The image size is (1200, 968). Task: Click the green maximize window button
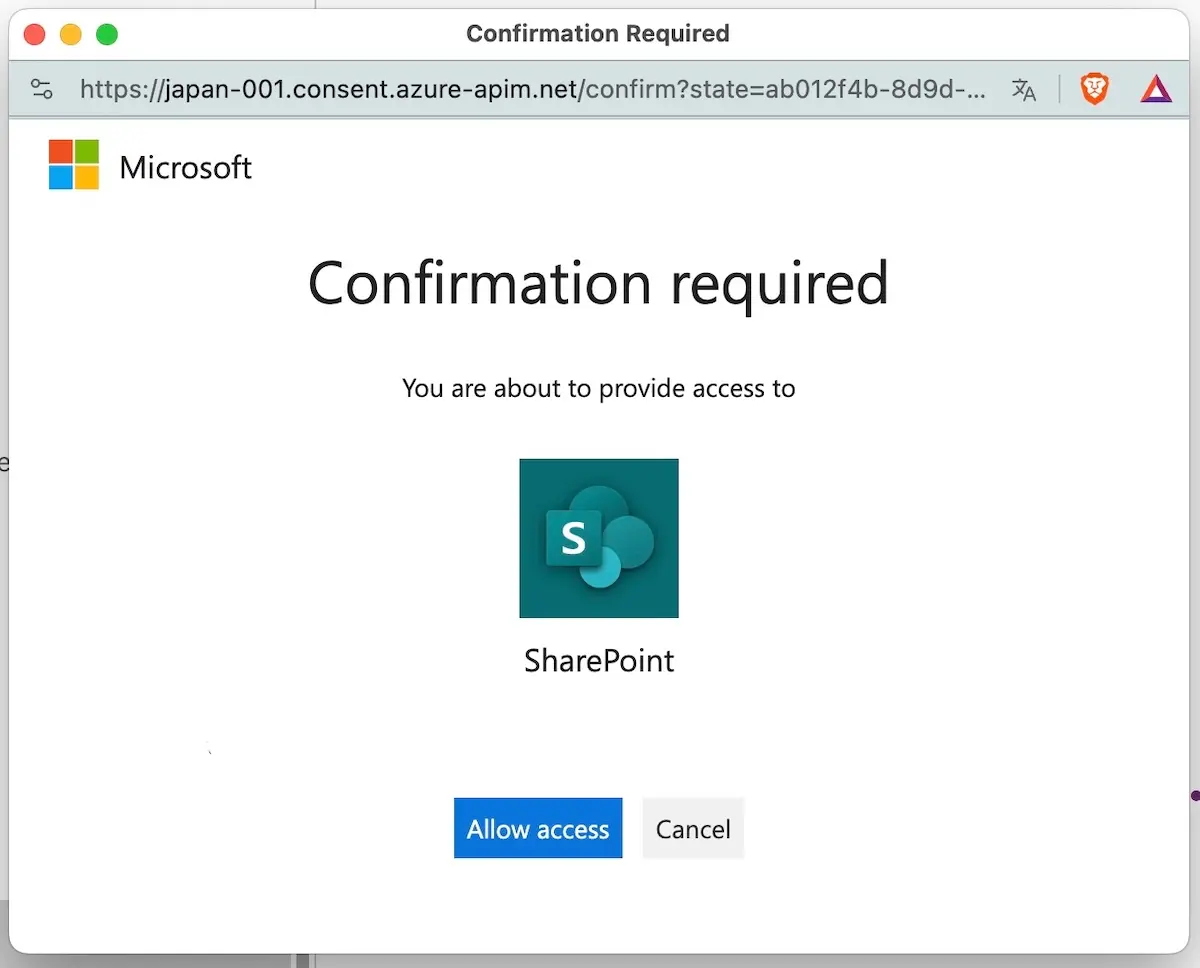coord(107,34)
